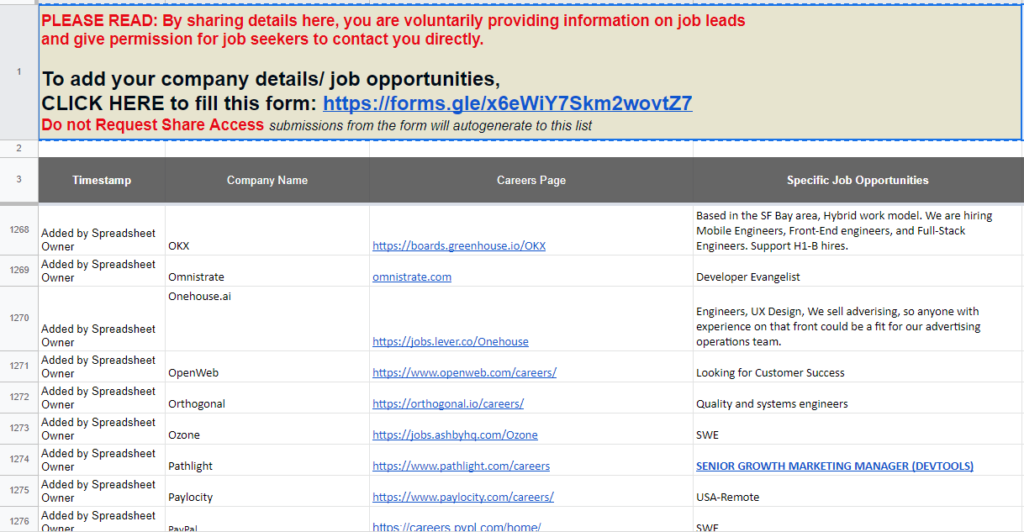This screenshot has width=1024, height=532.
Task: Open the Senior Growth Marketing Manager (DevTools) link
Action: pos(835,466)
